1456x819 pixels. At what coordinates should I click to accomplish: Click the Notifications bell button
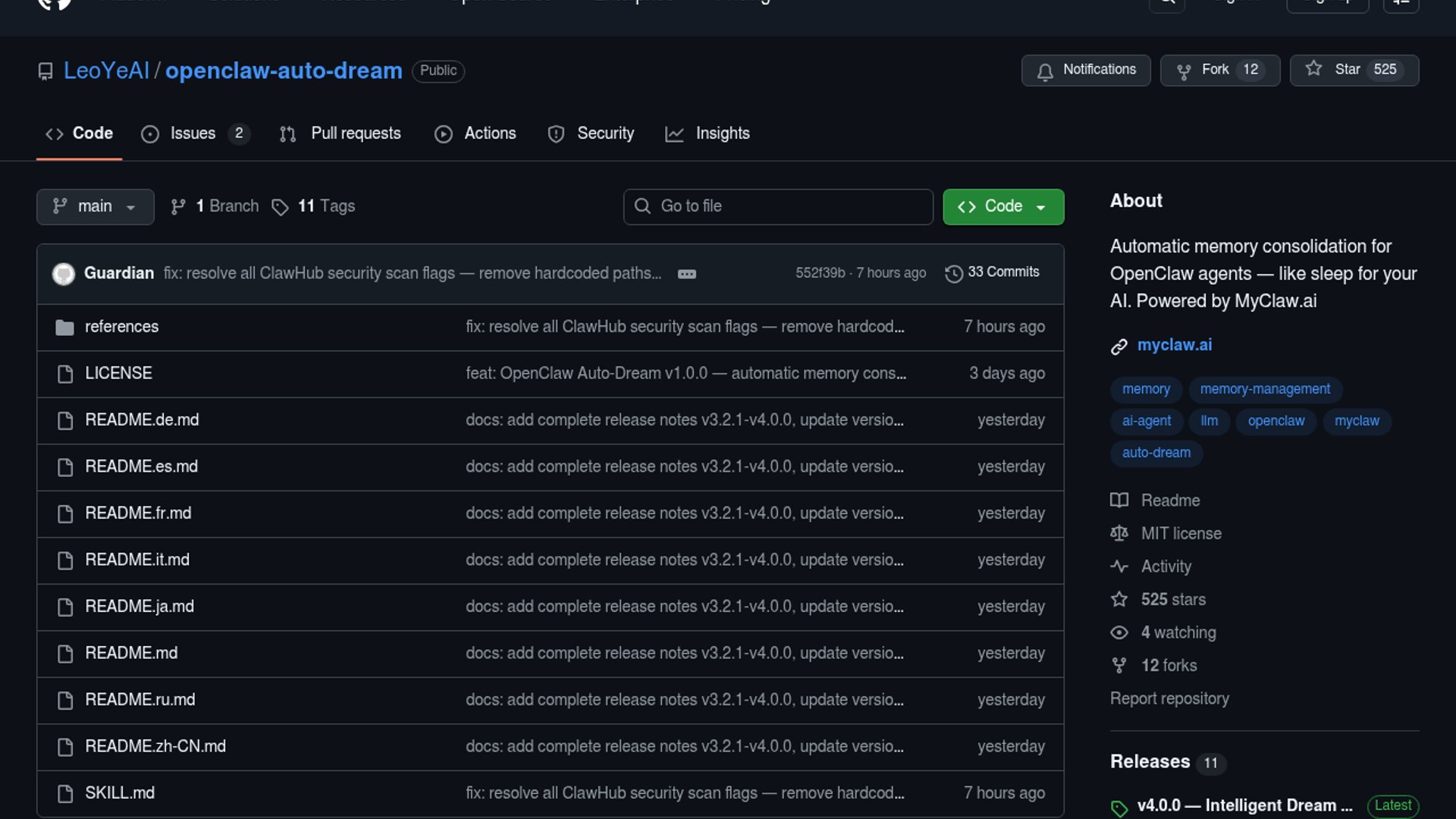point(1085,70)
